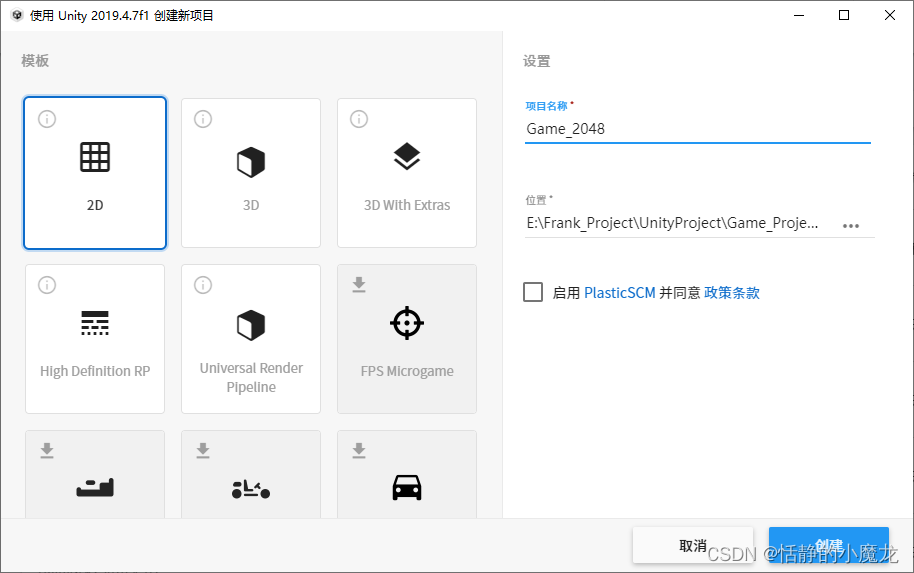Click the 模板 templates heading

pos(35,61)
